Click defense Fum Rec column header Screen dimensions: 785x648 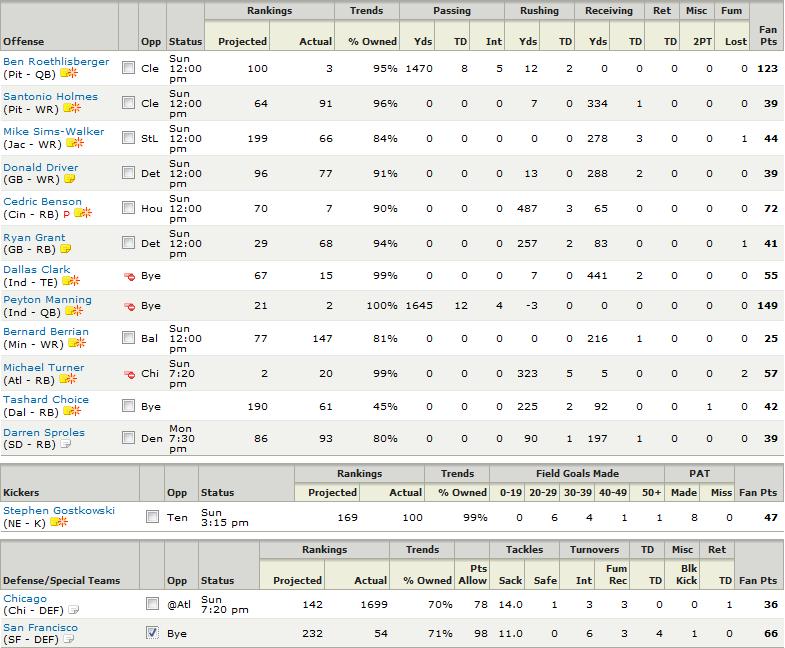pos(616,574)
